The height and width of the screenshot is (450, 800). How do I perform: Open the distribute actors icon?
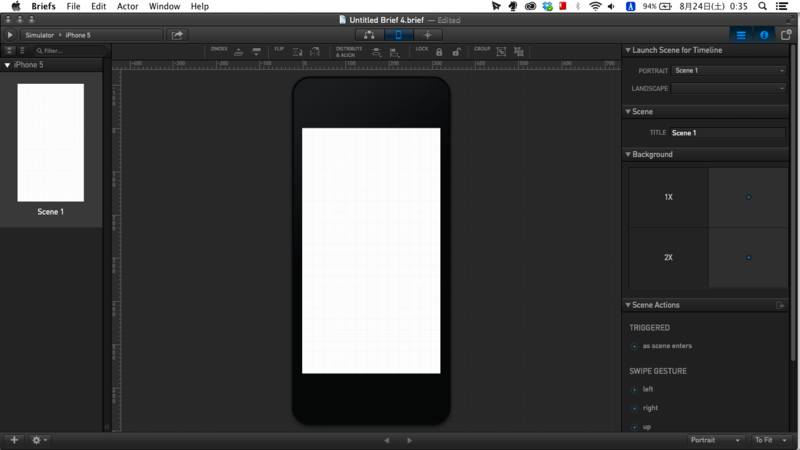point(376,52)
